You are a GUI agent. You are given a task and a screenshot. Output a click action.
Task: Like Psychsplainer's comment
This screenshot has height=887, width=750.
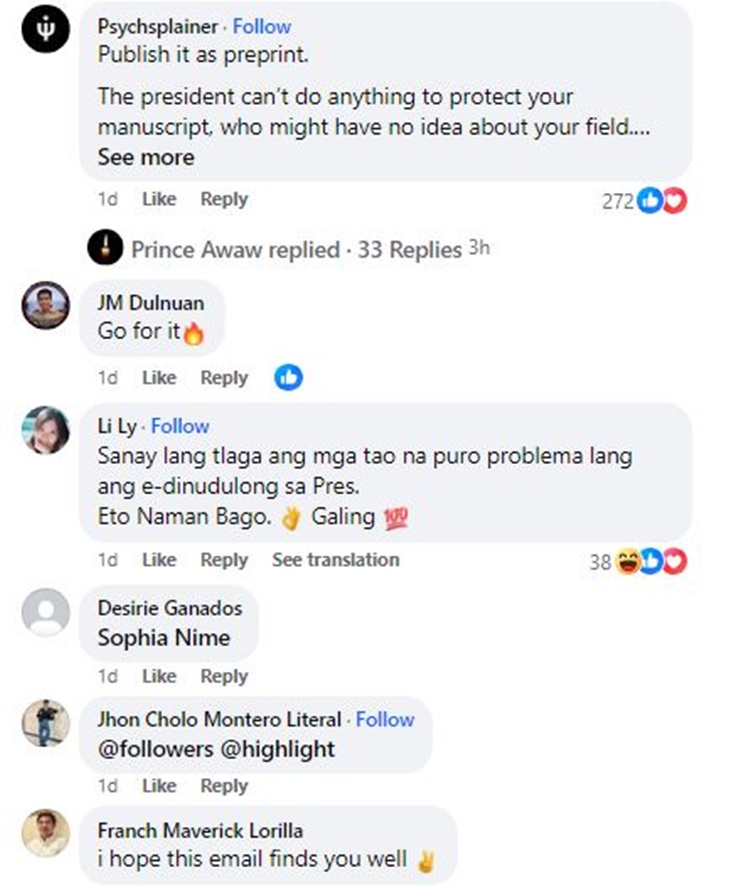click(159, 199)
